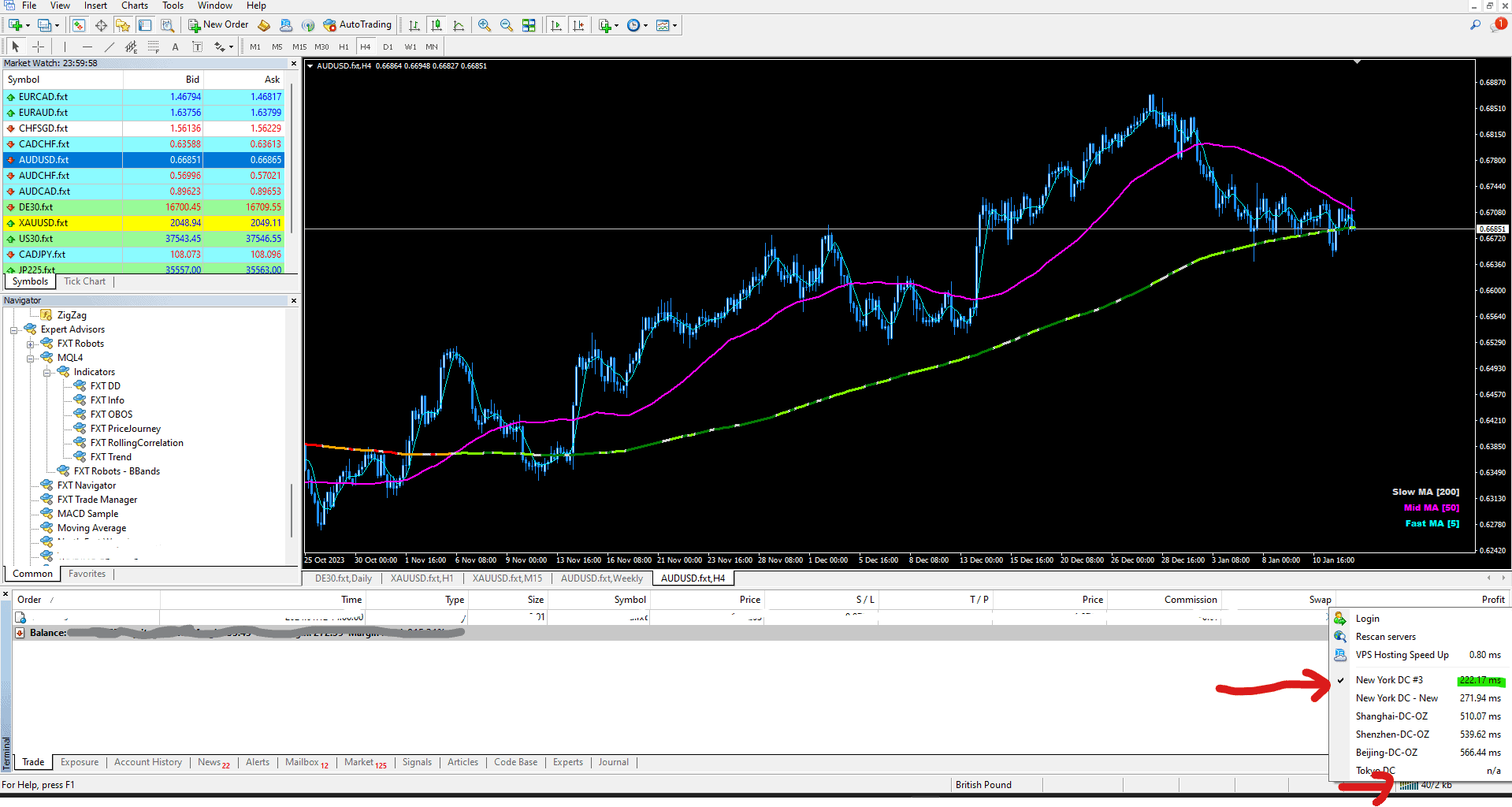The width and height of the screenshot is (1512, 807).
Task: Select the Crosshair tool
Action: (38, 46)
